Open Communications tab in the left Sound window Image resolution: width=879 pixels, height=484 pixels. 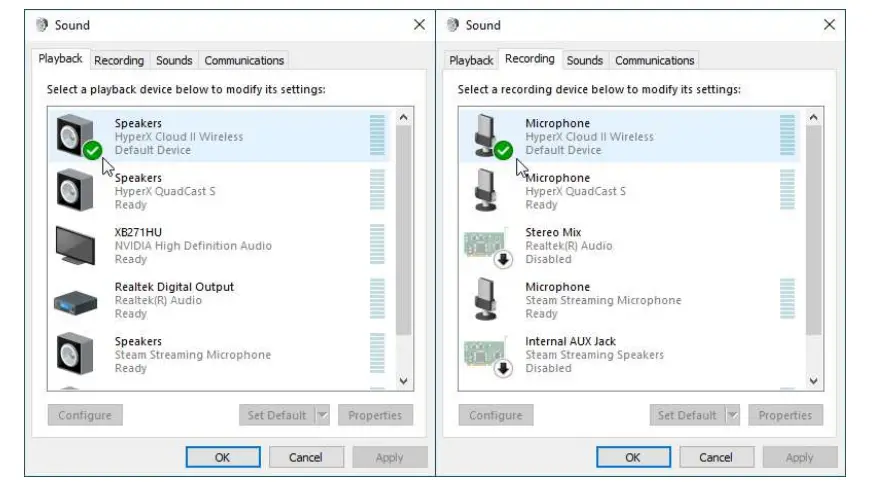(x=244, y=61)
